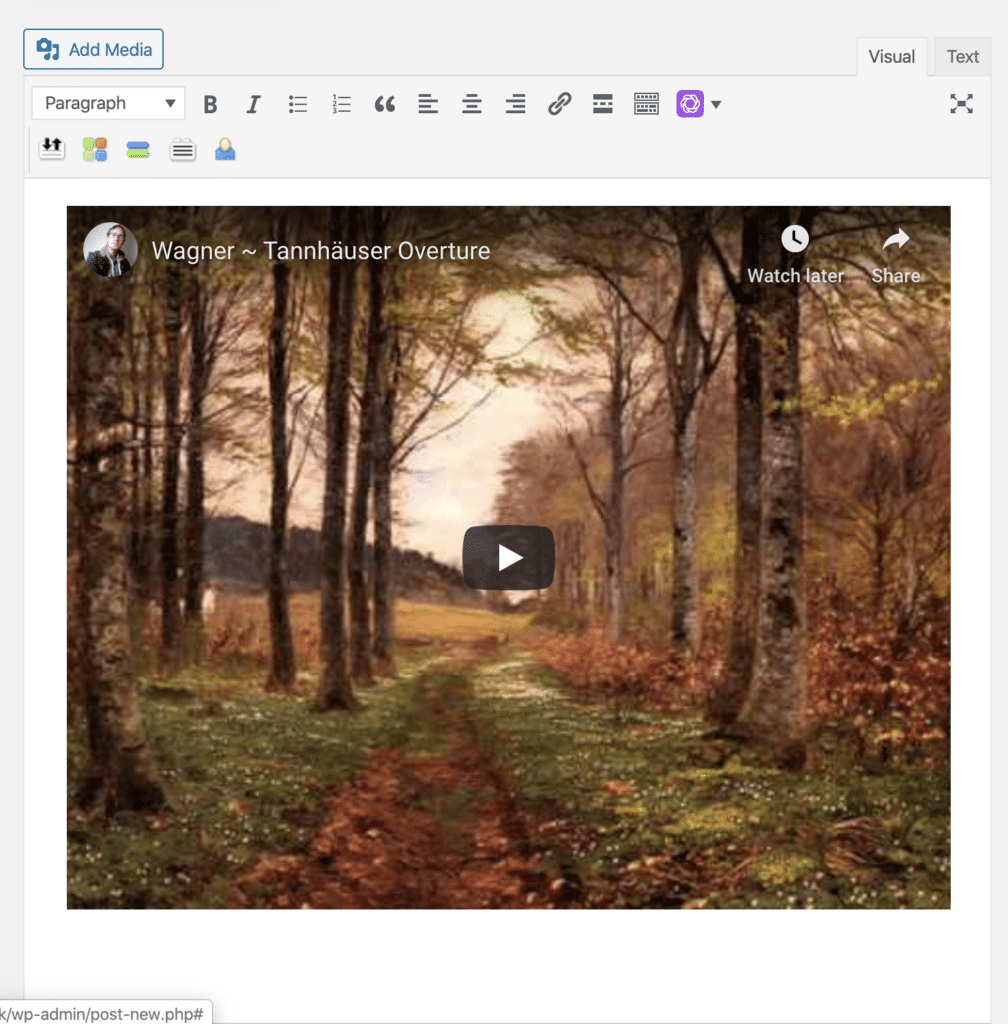Insert or edit a link
This screenshot has width=1008, height=1024.
(559, 104)
